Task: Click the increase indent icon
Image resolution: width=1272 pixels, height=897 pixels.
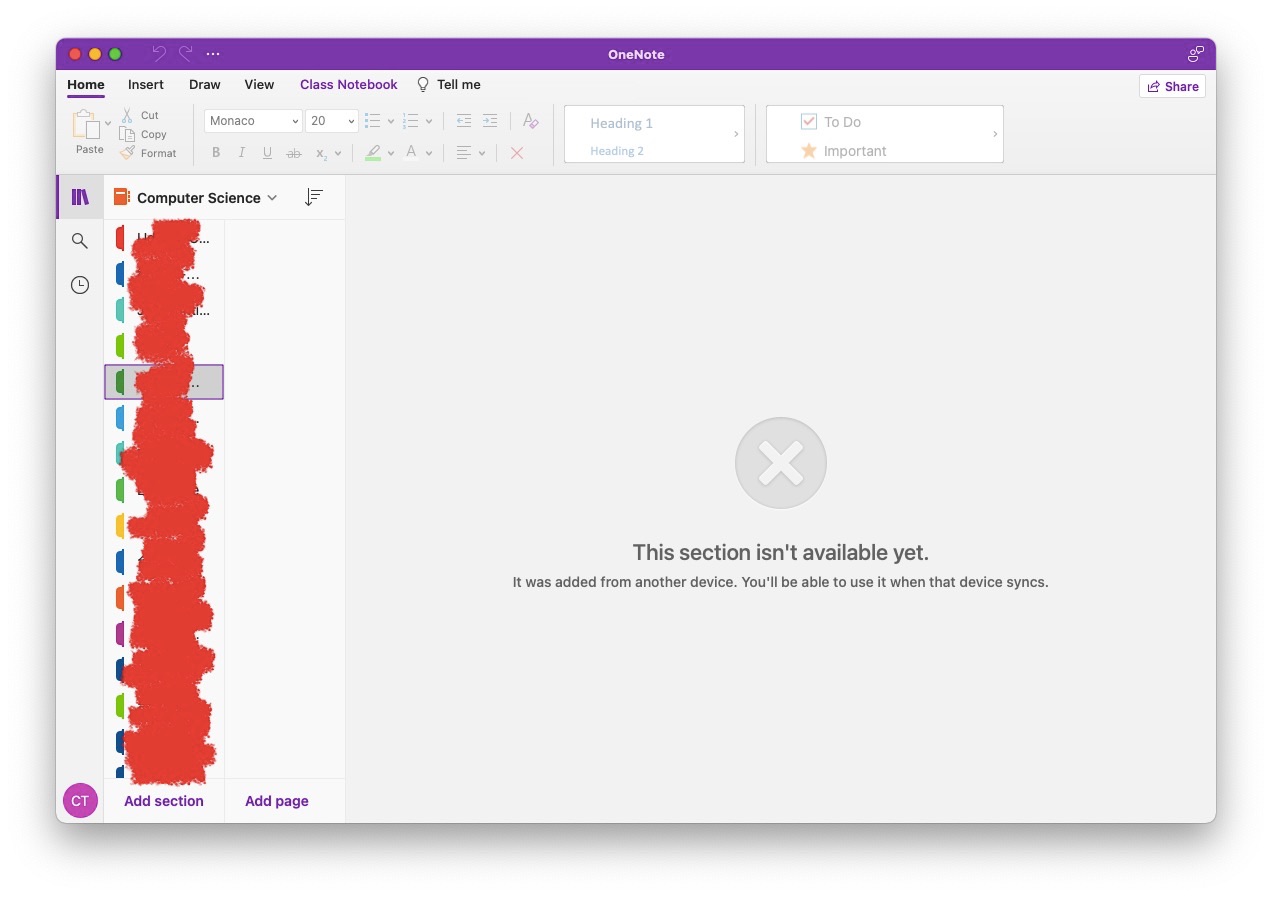Action: [x=490, y=121]
